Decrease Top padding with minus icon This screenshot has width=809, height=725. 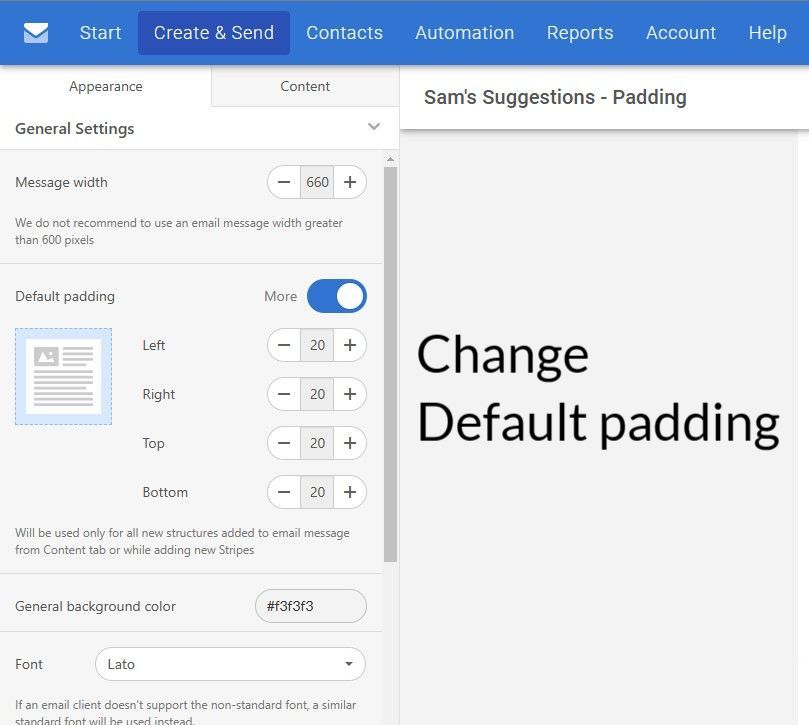point(284,443)
